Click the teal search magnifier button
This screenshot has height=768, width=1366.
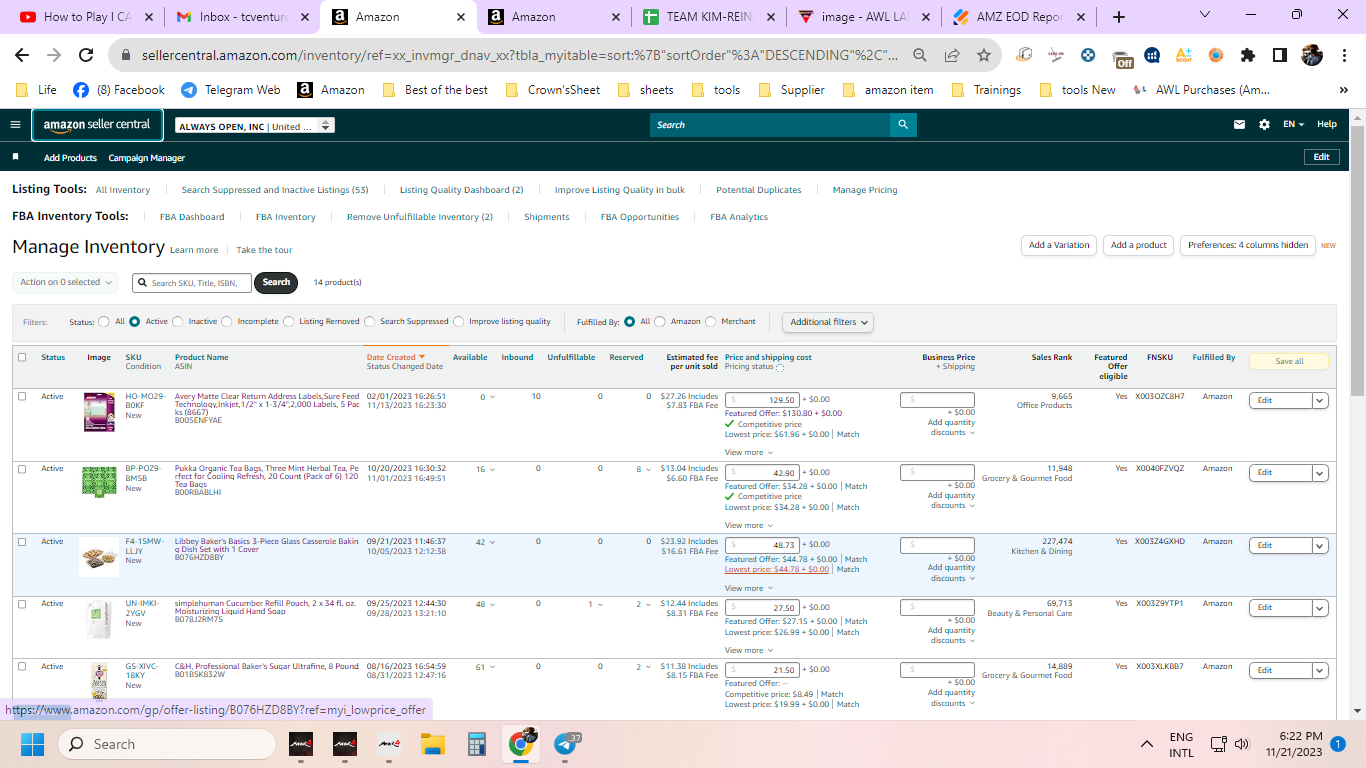click(903, 125)
